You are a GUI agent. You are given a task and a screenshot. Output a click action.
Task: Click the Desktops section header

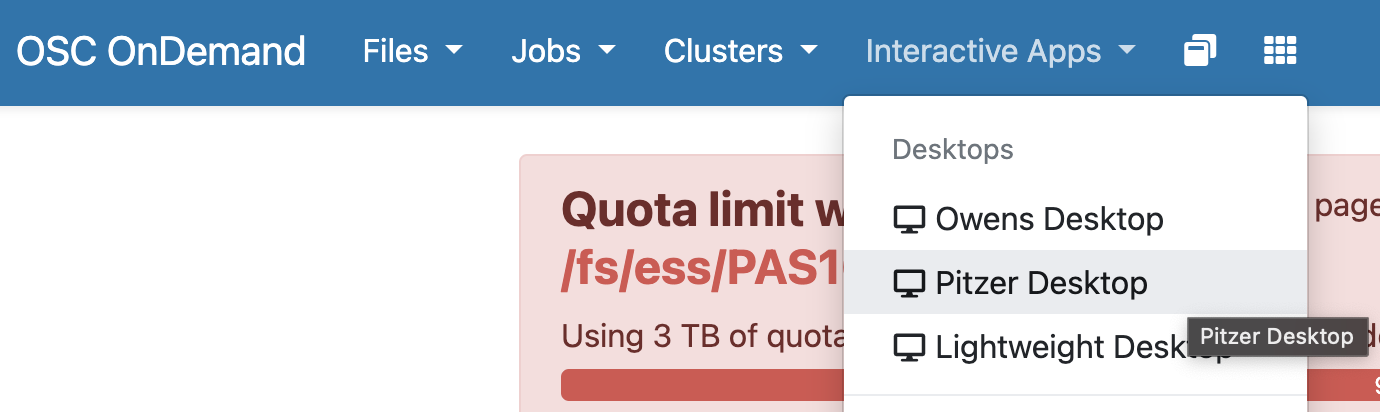(x=953, y=150)
